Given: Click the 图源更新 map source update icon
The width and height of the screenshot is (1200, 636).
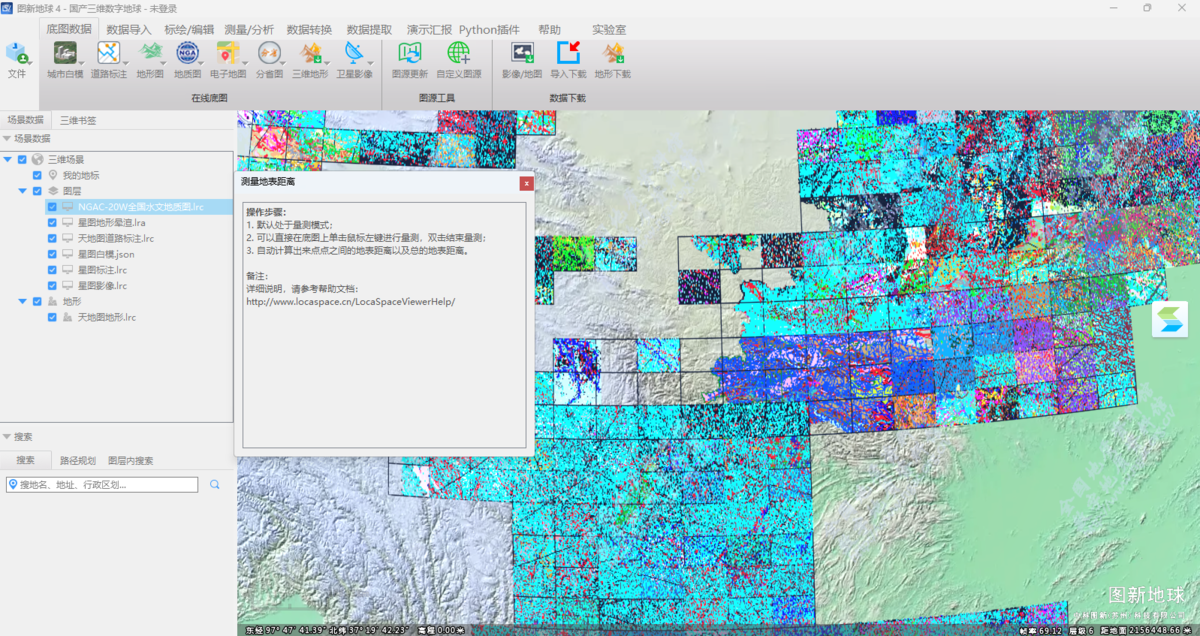Looking at the screenshot, I should (x=409, y=54).
